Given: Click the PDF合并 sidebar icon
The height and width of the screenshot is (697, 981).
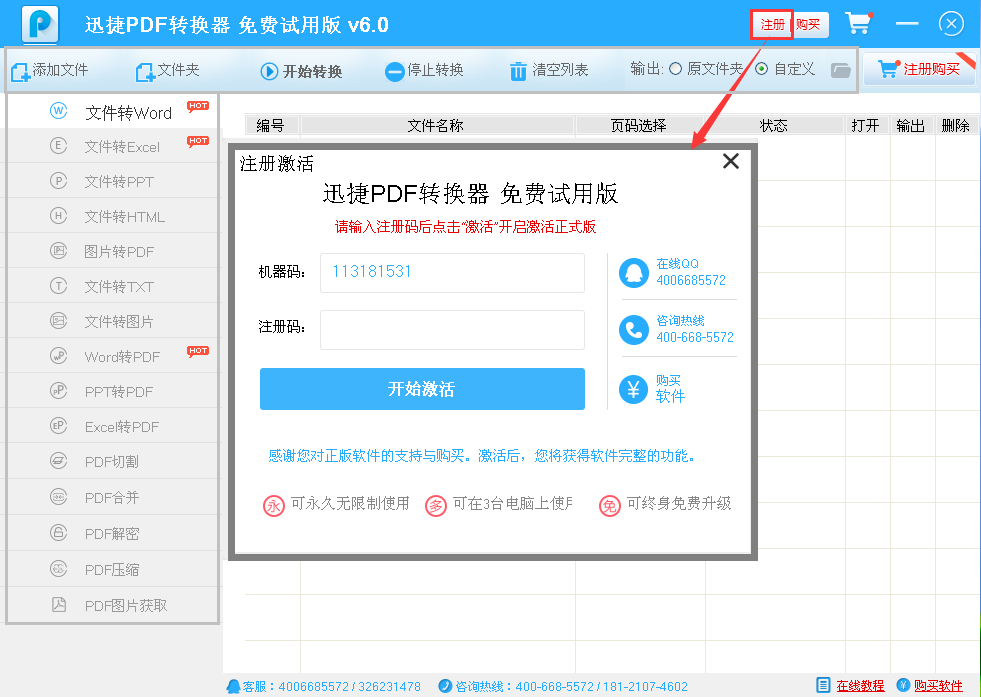Looking at the screenshot, I should pos(58,497).
